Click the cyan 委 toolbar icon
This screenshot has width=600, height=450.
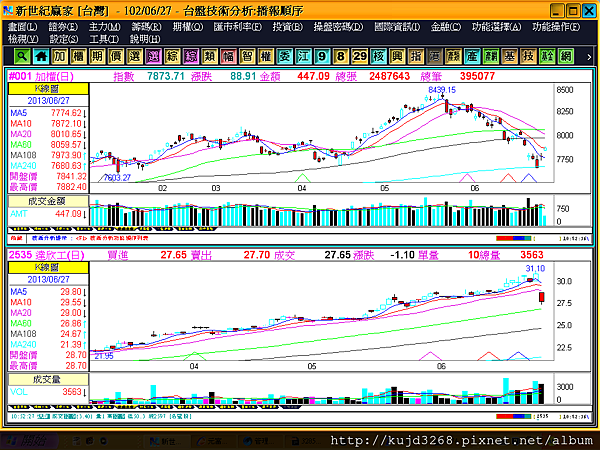[x=285, y=57]
